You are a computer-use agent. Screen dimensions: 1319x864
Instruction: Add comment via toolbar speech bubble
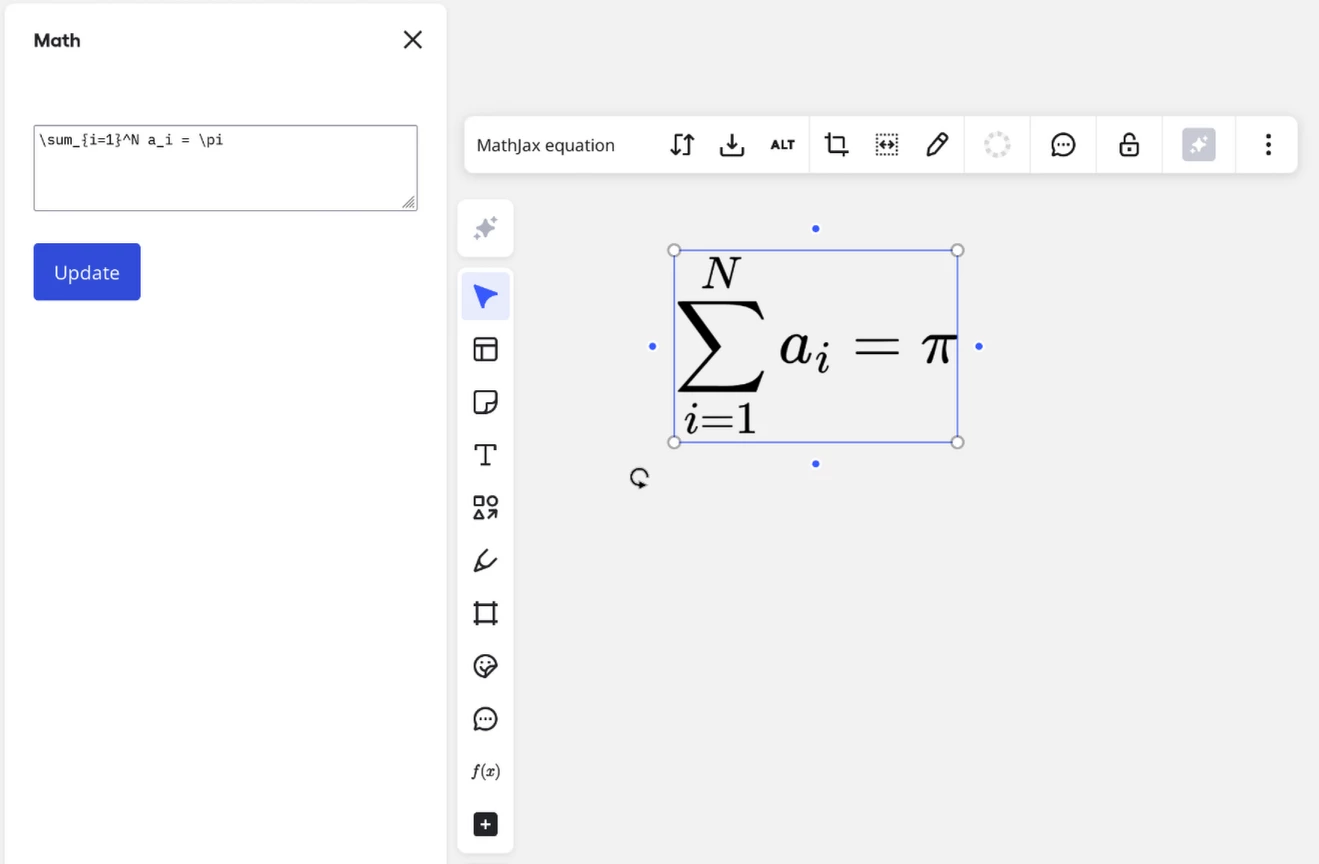pyautogui.click(x=1063, y=145)
